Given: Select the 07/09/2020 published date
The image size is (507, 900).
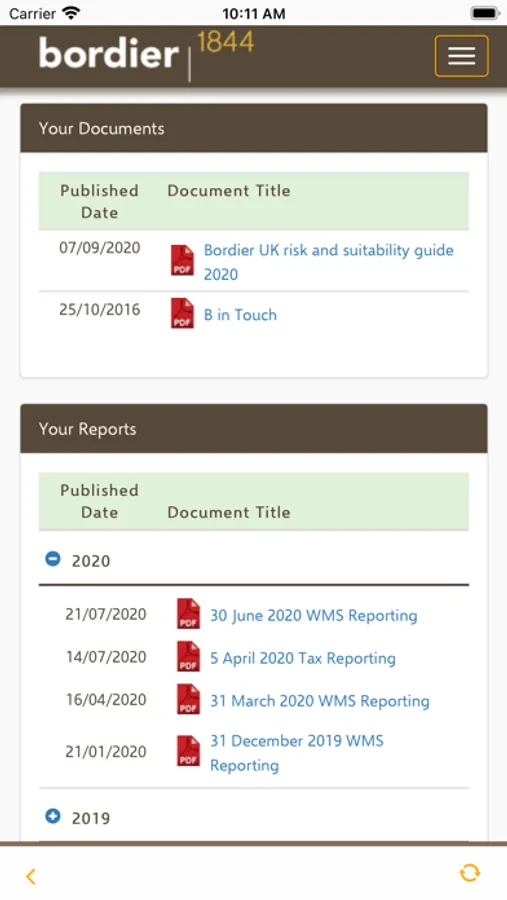Looking at the screenshot, I should (x=100, y=247).
